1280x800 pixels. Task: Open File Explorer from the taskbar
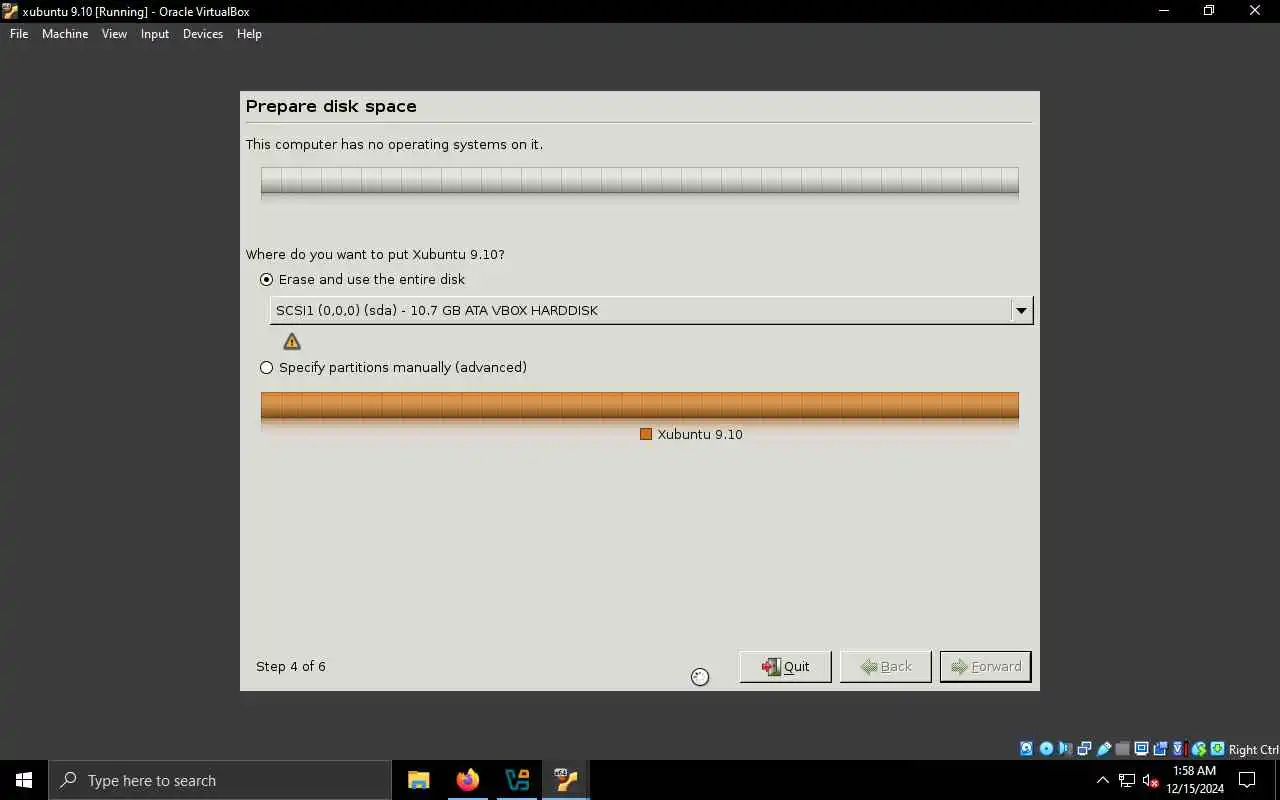pos(419,780)
